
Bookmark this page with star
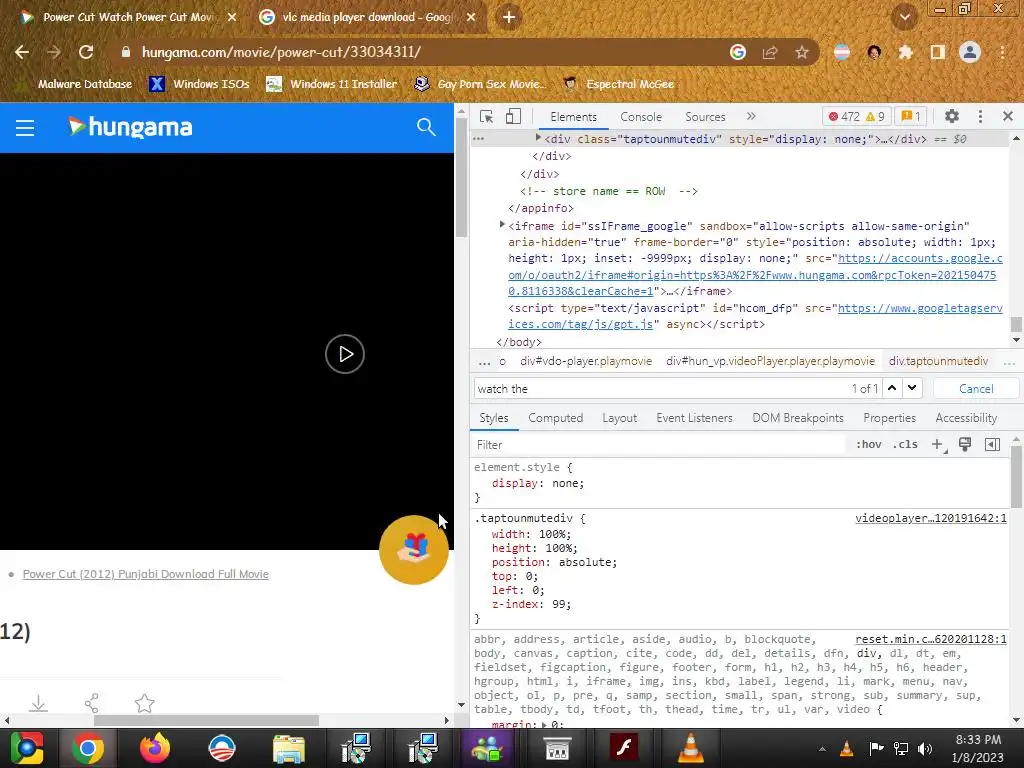click(x=801, y=52)
